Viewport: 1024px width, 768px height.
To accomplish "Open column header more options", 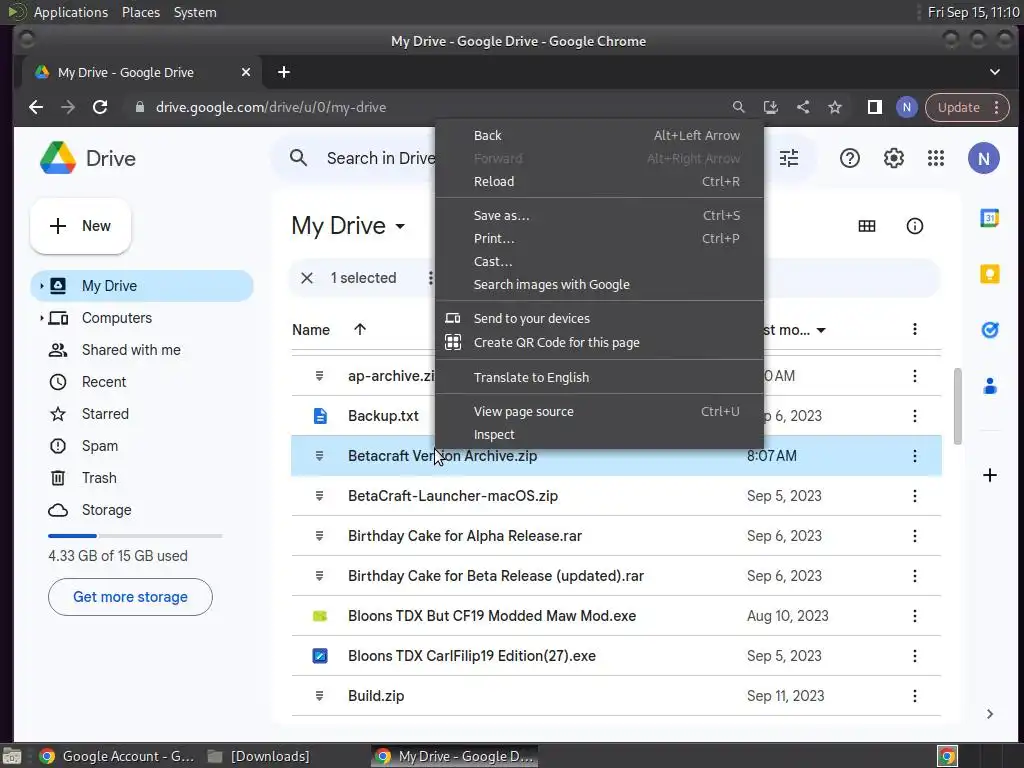I will click(x=914, y=329).
